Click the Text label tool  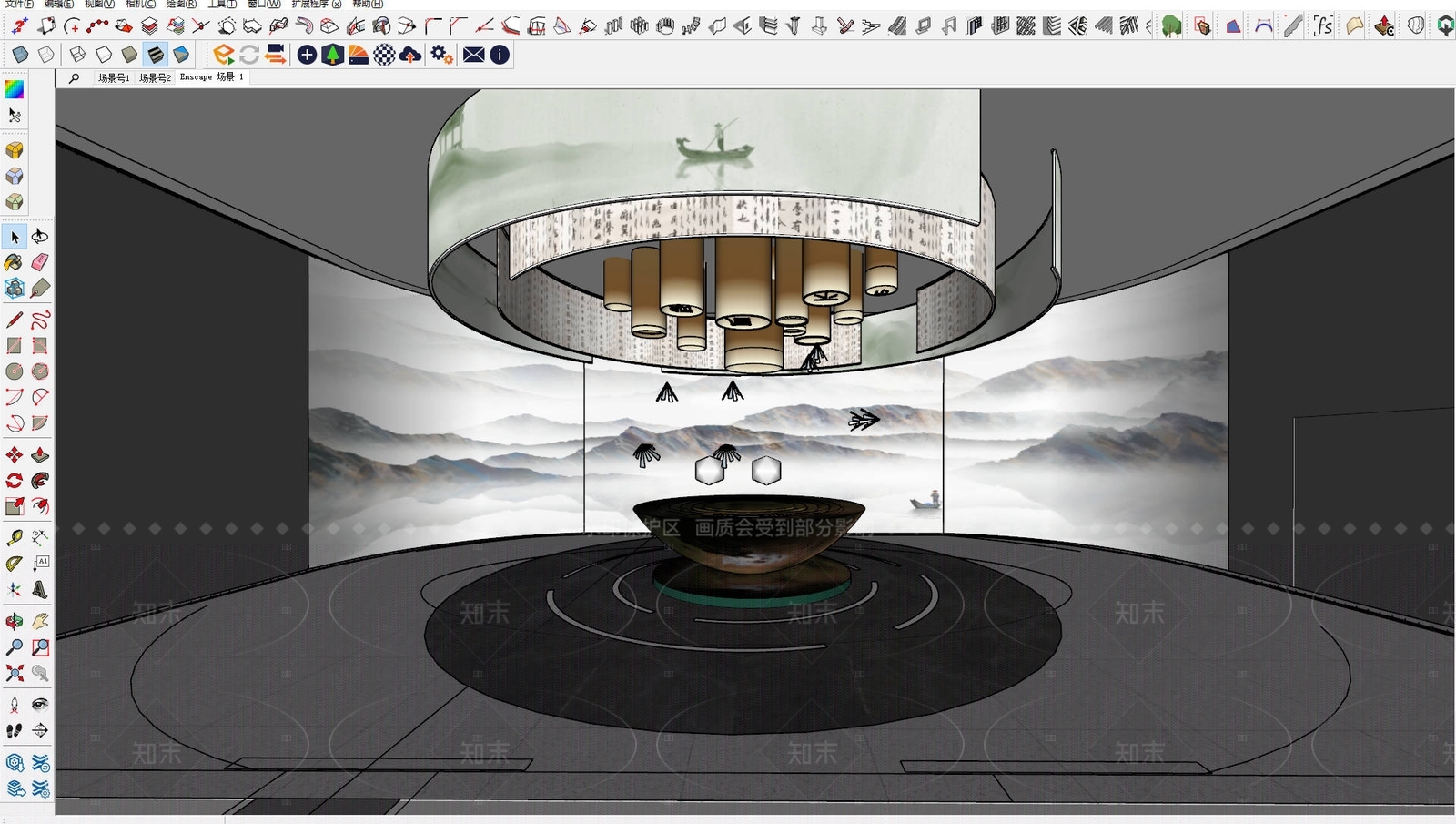tap(40, 564)
